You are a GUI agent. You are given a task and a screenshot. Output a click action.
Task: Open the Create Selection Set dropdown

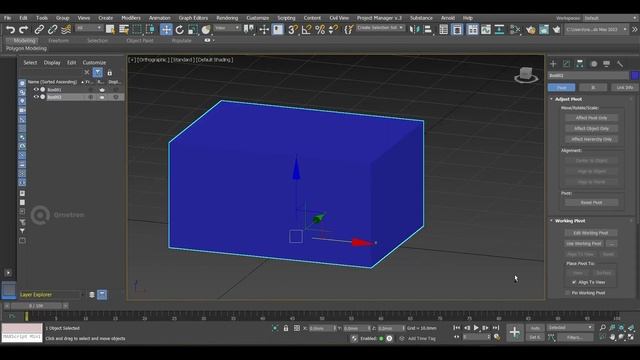pos(380,28)
